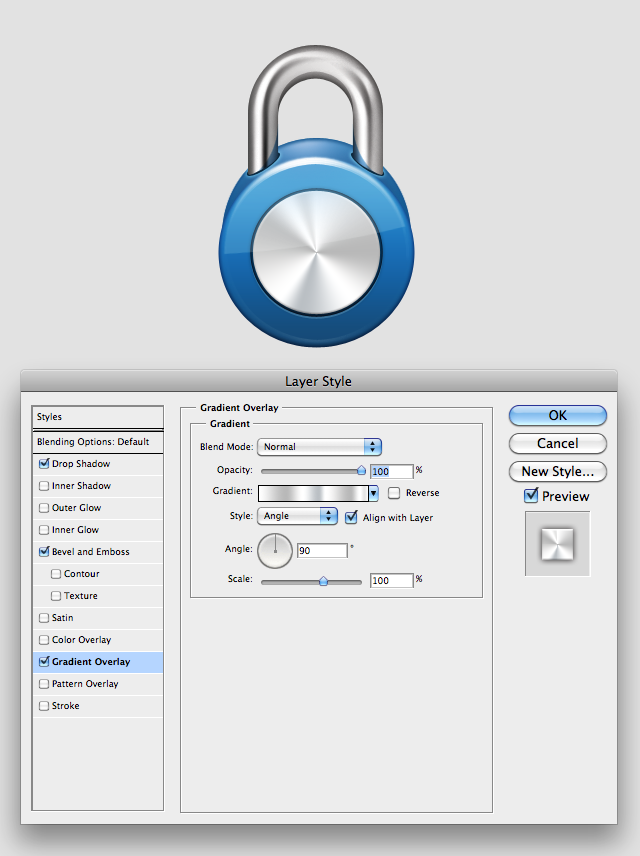
Task: Enable the Contour checkbox
Action: pos(56,574)
